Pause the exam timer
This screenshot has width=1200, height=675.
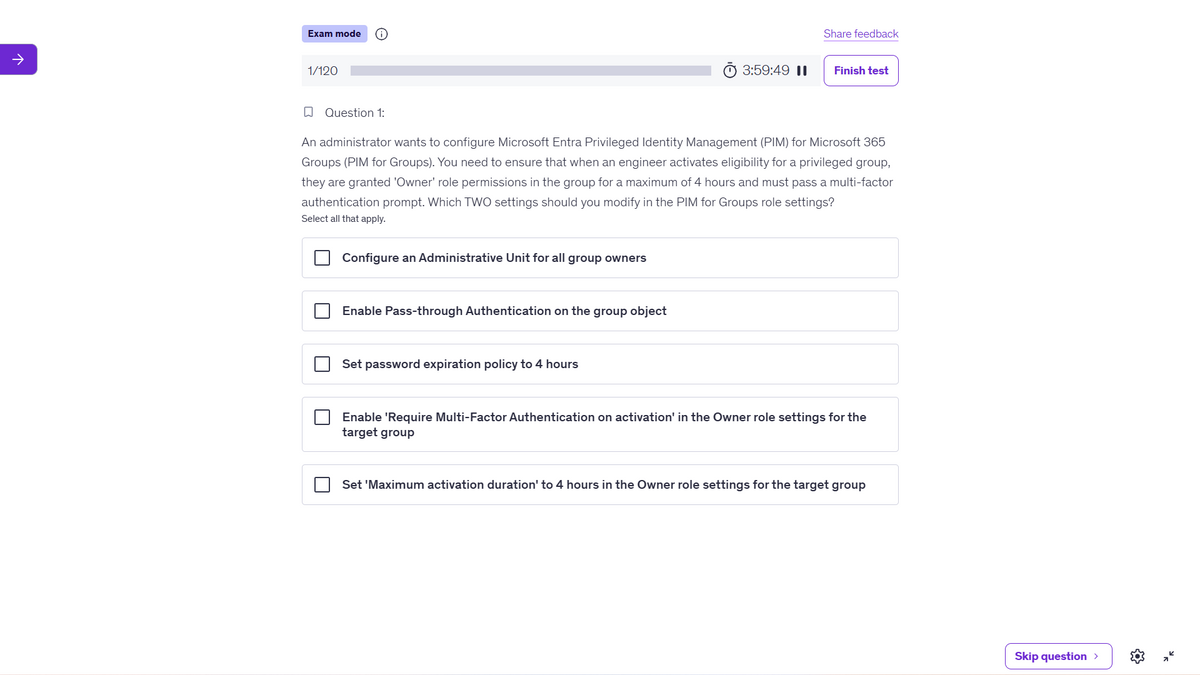click(802, 71)
